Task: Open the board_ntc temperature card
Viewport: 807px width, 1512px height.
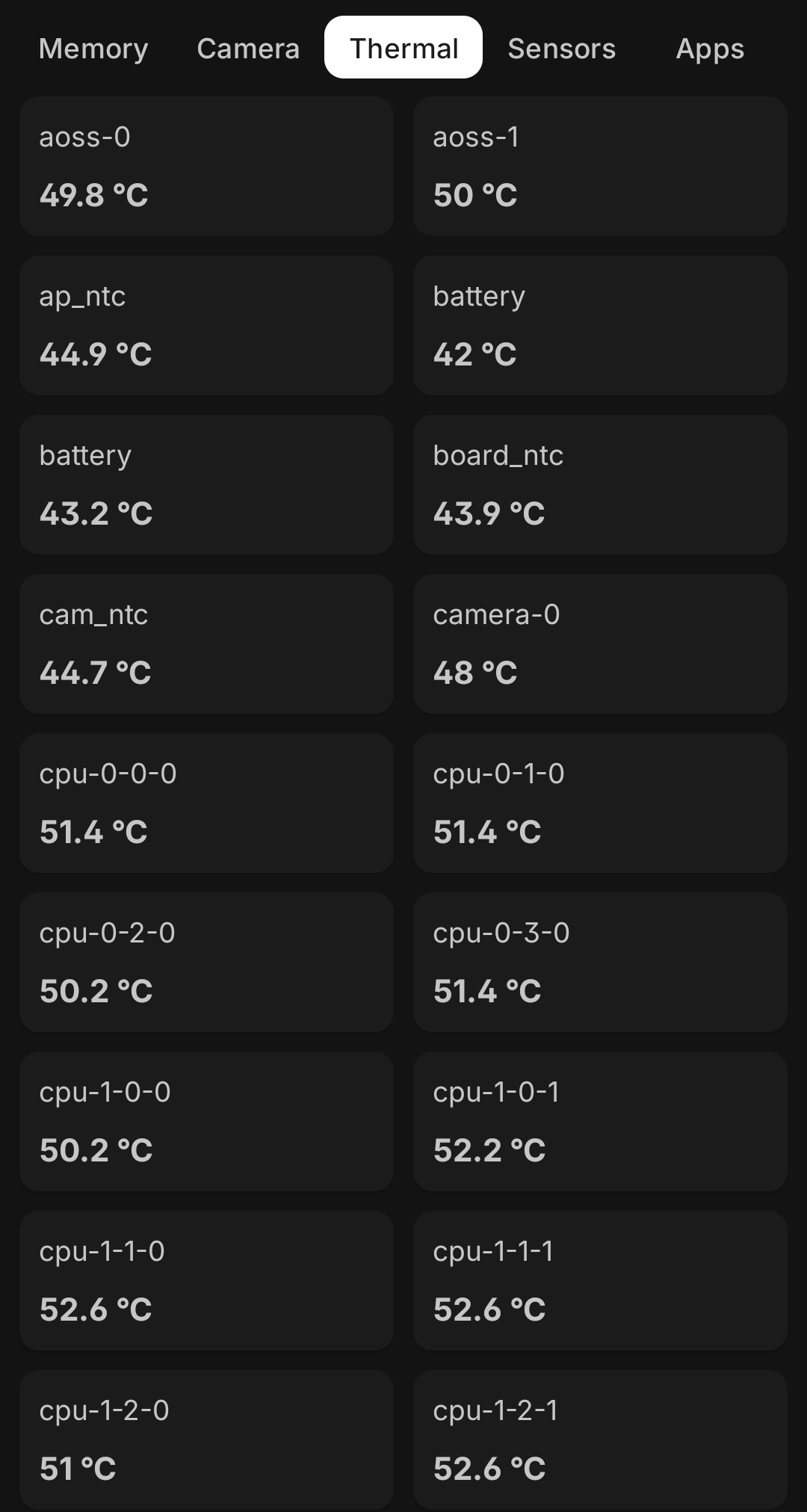Action: tap(600, 484)
